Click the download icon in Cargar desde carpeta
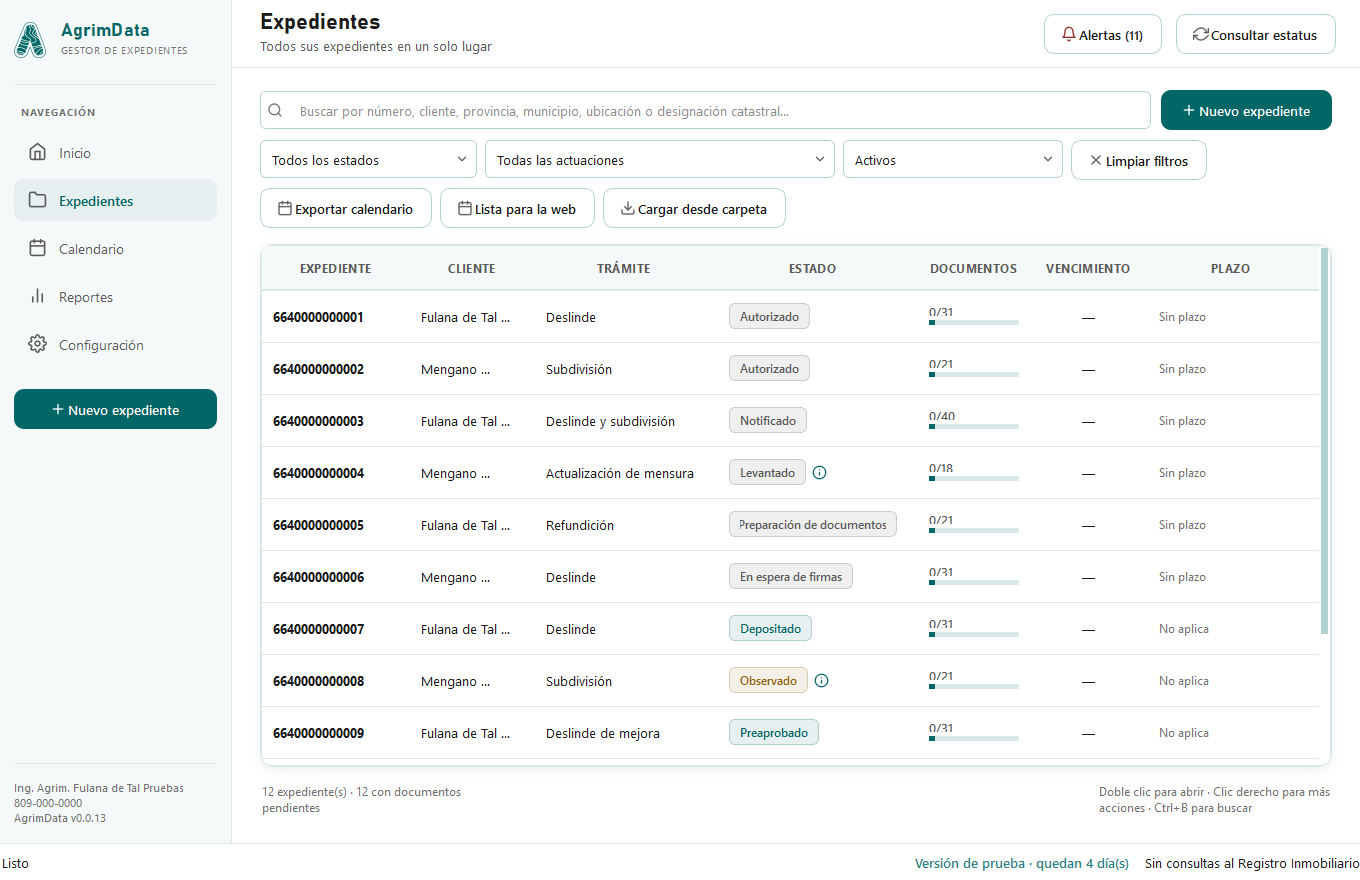 pos(628,209)
